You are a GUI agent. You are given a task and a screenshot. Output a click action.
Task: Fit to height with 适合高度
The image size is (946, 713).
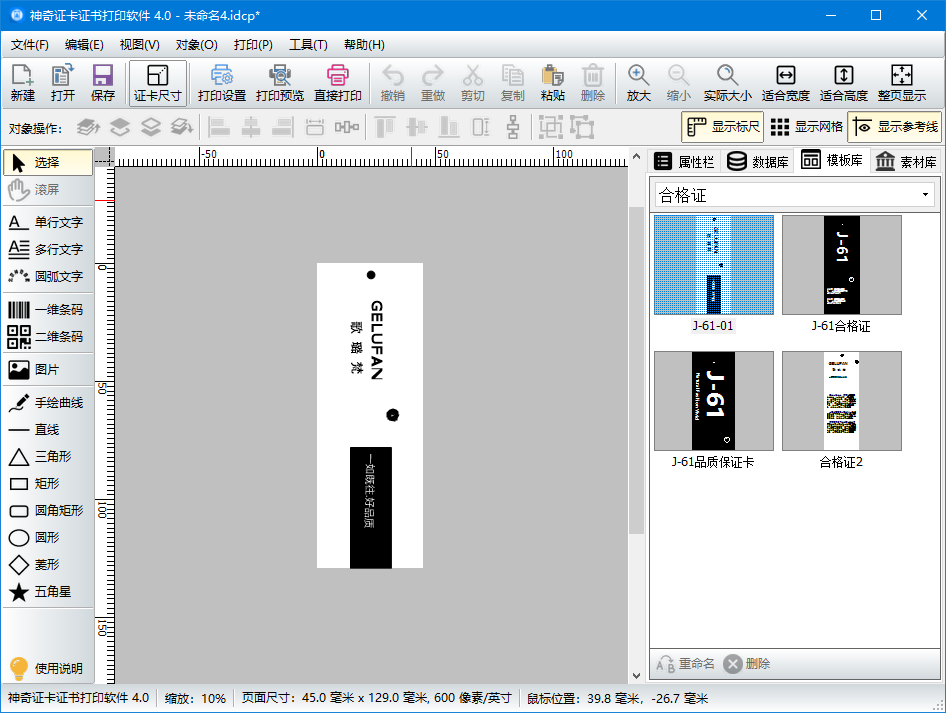pos(843,83)
